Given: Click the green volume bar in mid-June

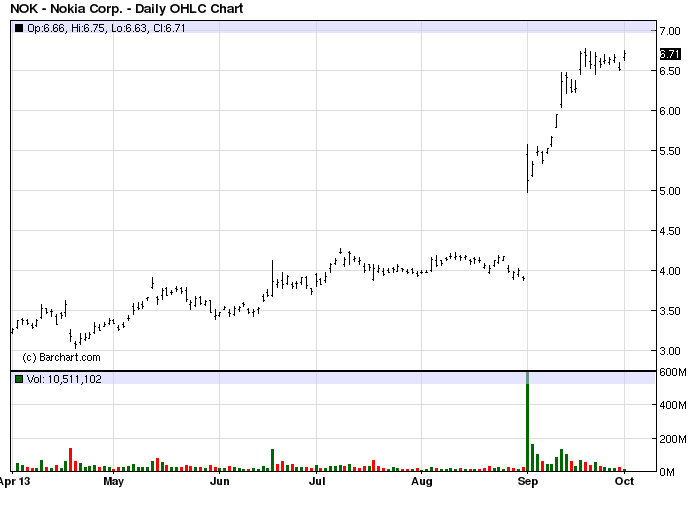Looking at the screenshot, I should coord(273,460).
